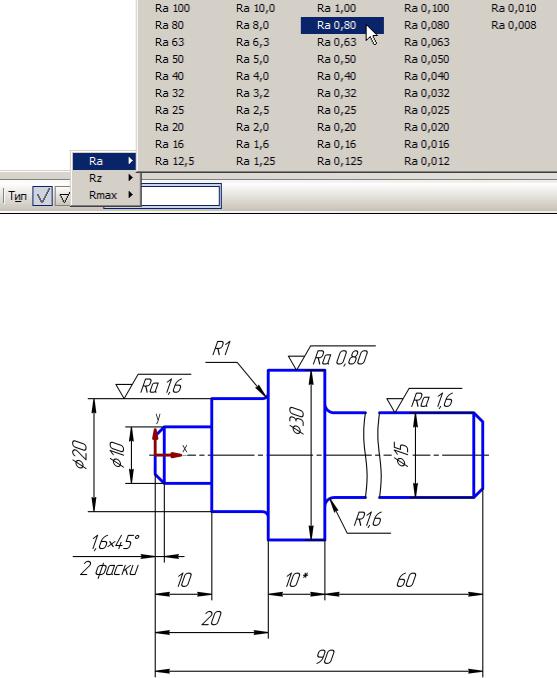Choose Ra 10,0 roughness
This screenshot has width=557, height=678.
(256, 8)
